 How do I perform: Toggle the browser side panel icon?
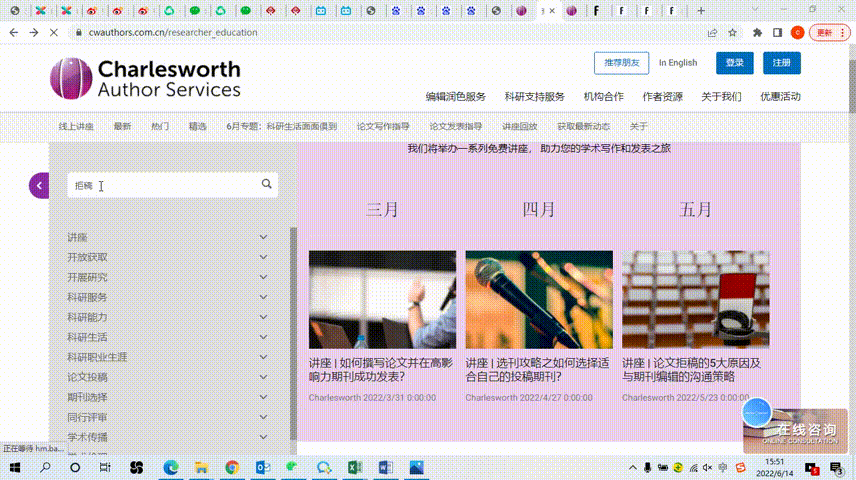777,33
